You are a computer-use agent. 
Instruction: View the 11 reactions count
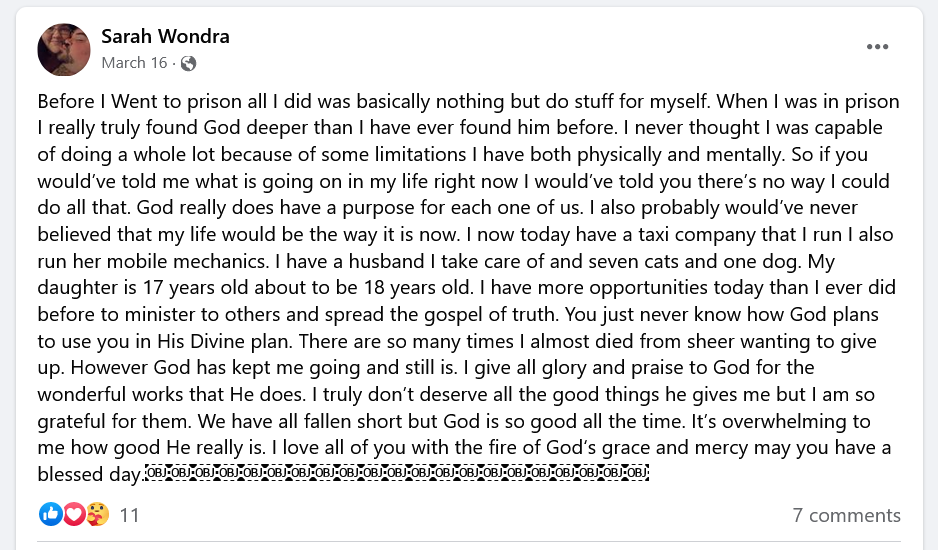pos(129,516)
